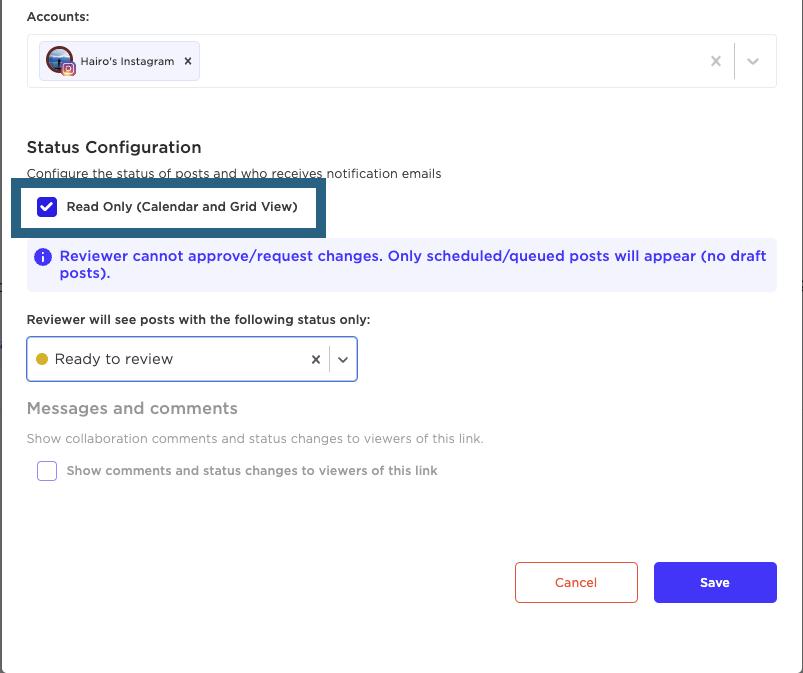Cancel the share link settings
The height and width of the screenshot is (673, 803).
pos(576,582)
